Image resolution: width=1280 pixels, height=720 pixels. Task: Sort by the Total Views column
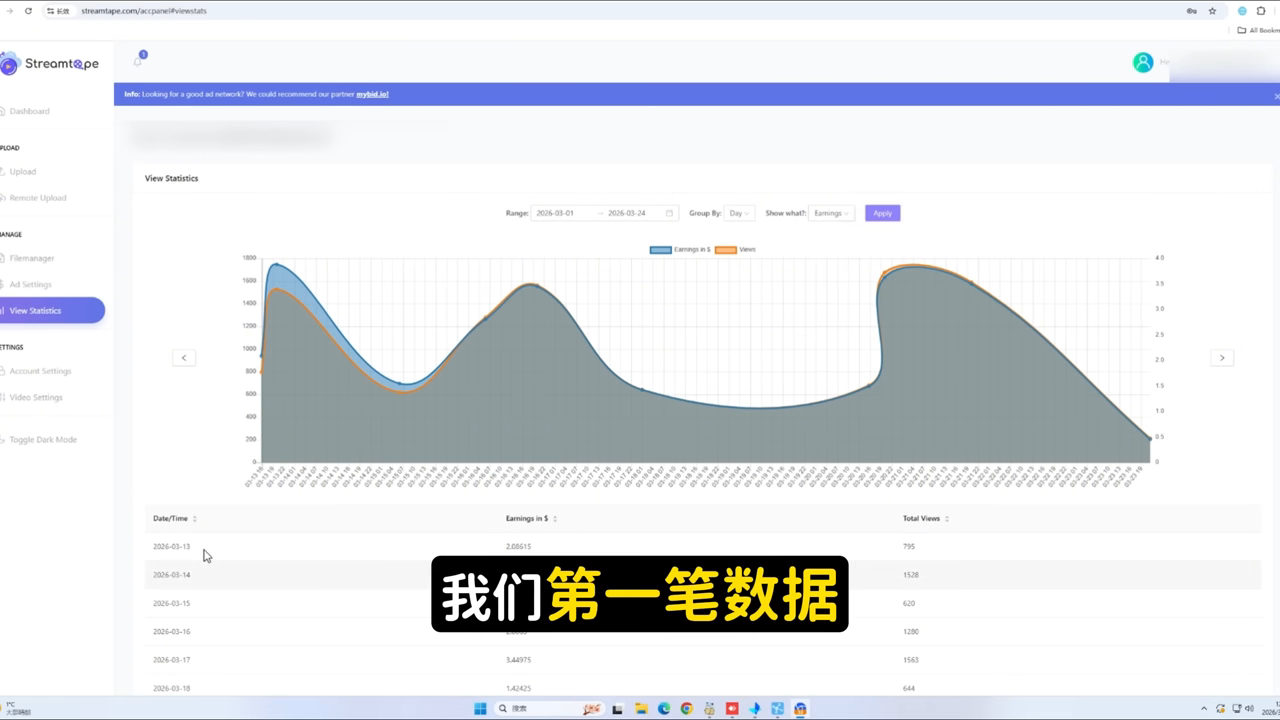click(926, 518)
